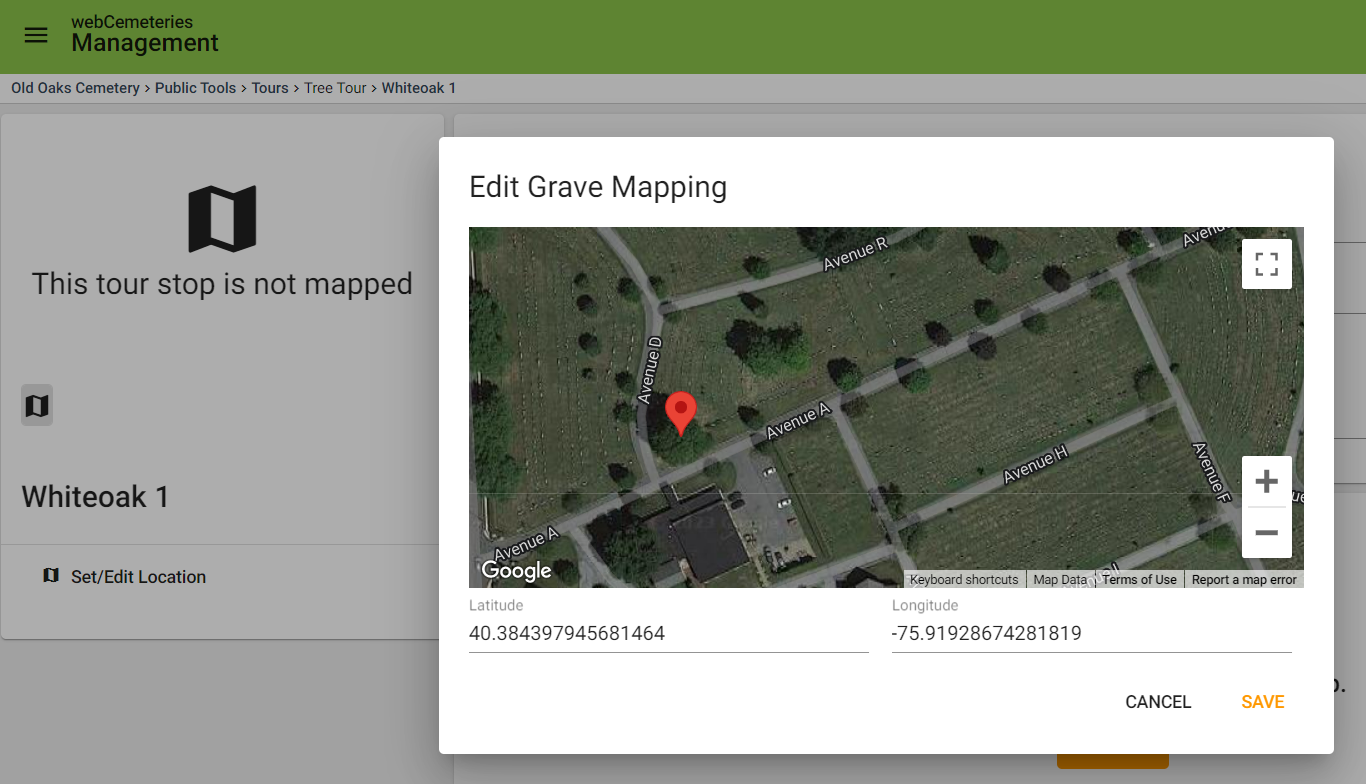1366x784 pixels.
Task: Click the map icon beside Set/Edit Location
Action: [x=51, y=576]
